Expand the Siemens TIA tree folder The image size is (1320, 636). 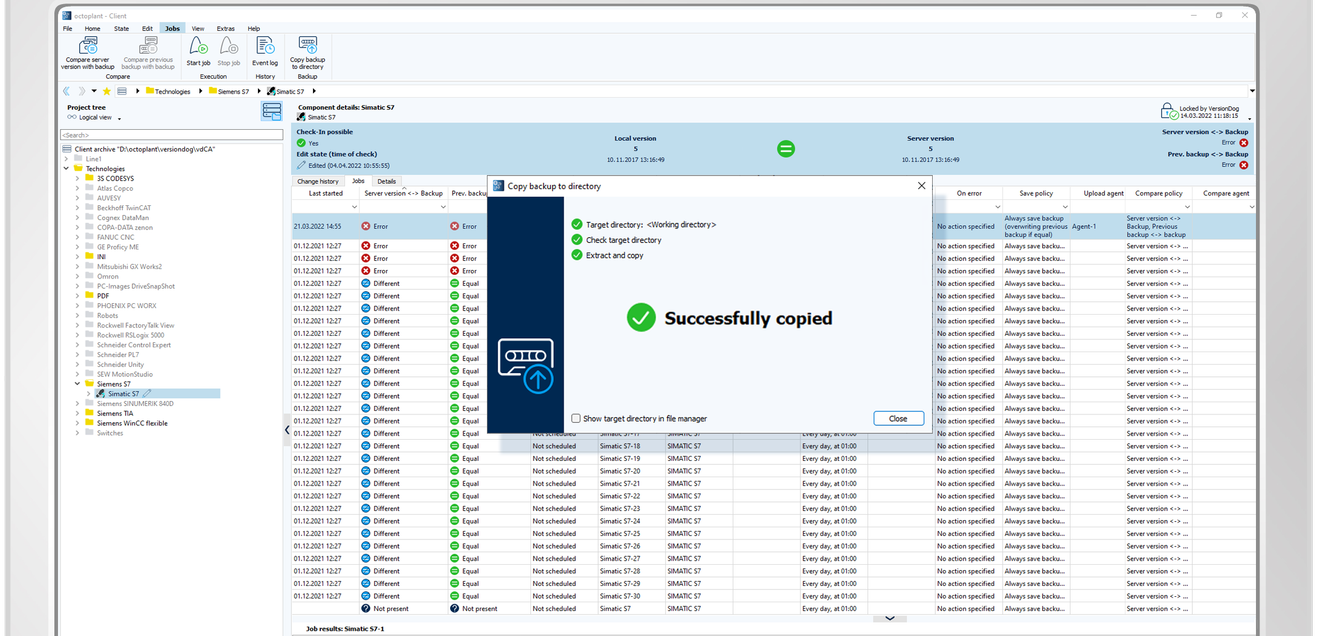pos(78,413)
